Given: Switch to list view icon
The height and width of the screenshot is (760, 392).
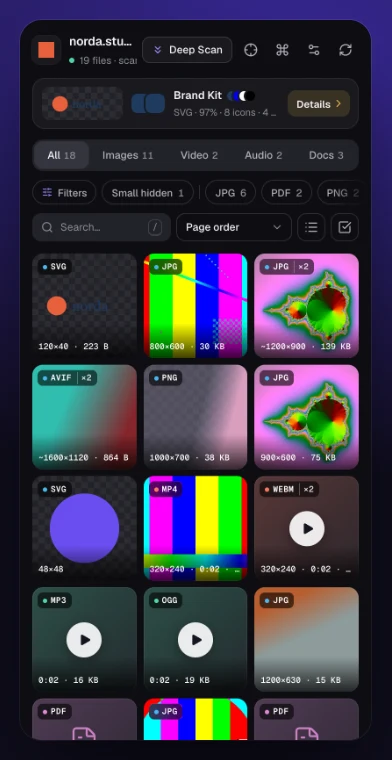Looking at the screenshot, I should [x=311, y=227].
